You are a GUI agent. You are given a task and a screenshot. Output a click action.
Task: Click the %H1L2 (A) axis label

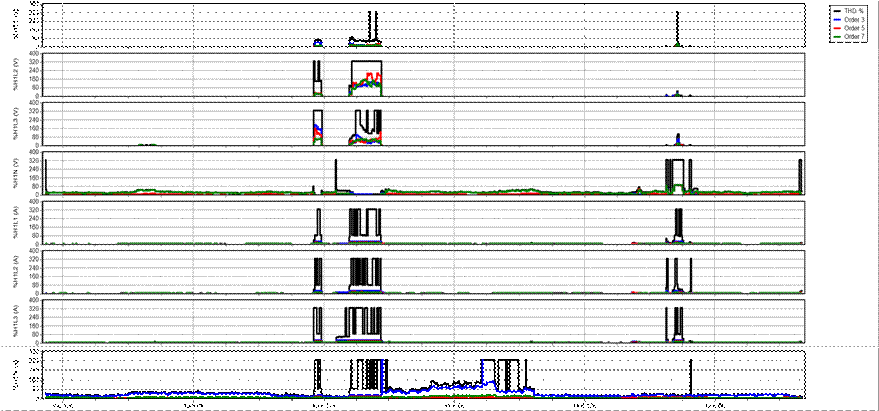pyautogui.click(x=17, y=271)
